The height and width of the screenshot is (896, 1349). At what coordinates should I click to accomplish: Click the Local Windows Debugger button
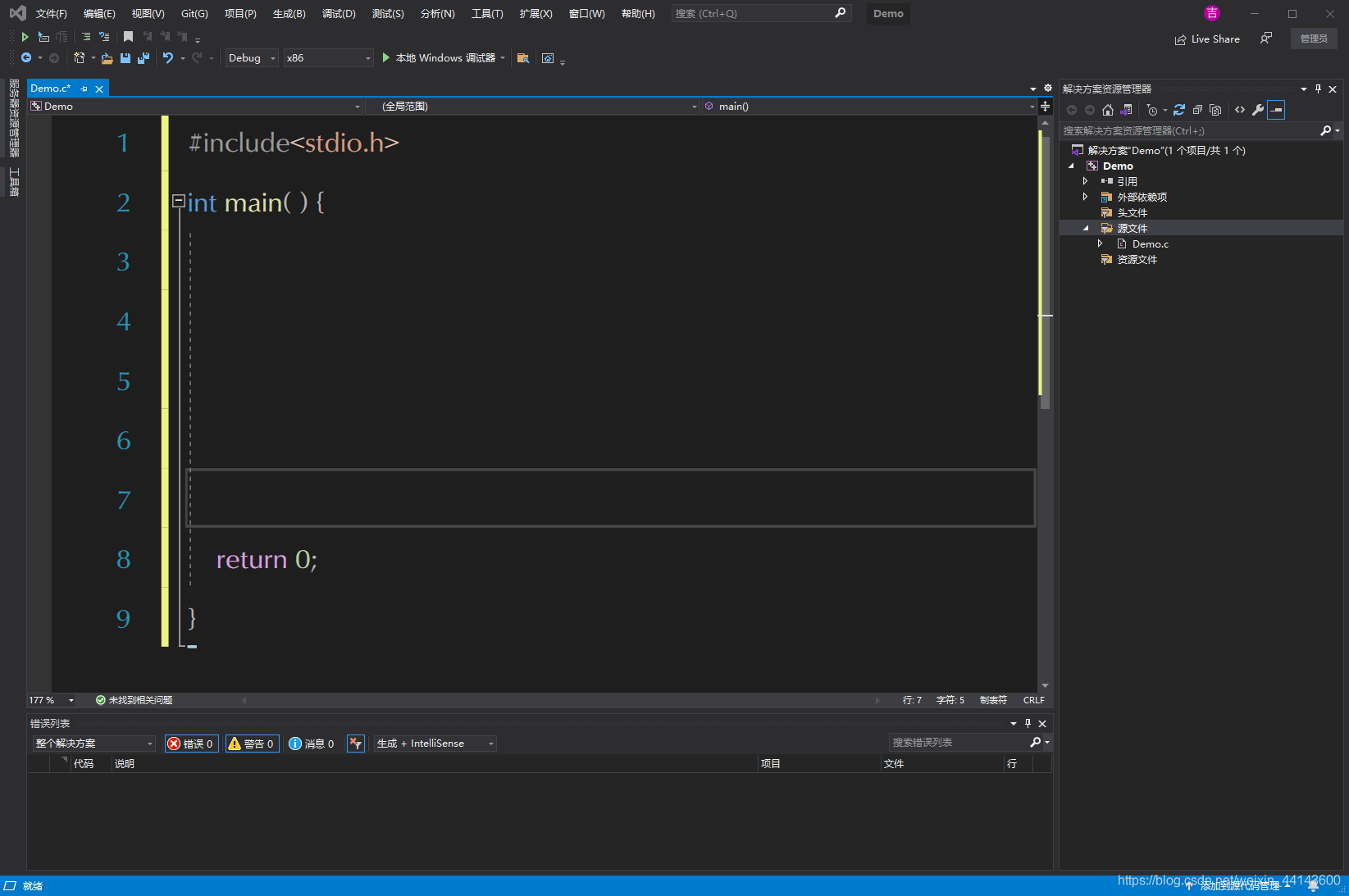point(444,57)
